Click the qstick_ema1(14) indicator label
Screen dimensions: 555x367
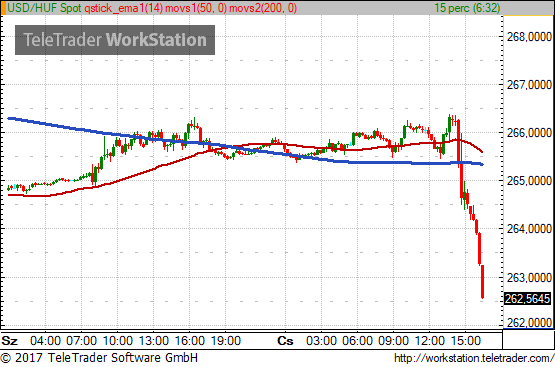pyautogui.click(x=123, y=7)
